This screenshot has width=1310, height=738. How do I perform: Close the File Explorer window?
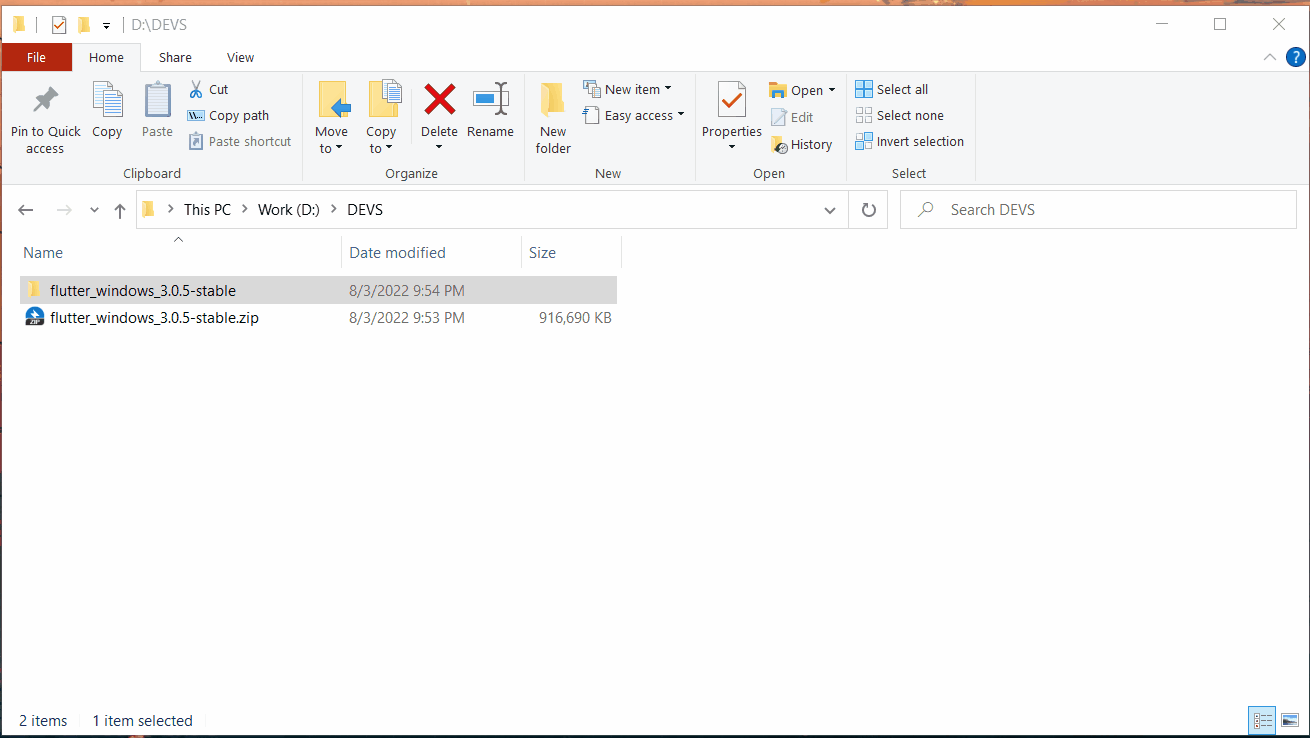click(1279, 24)
